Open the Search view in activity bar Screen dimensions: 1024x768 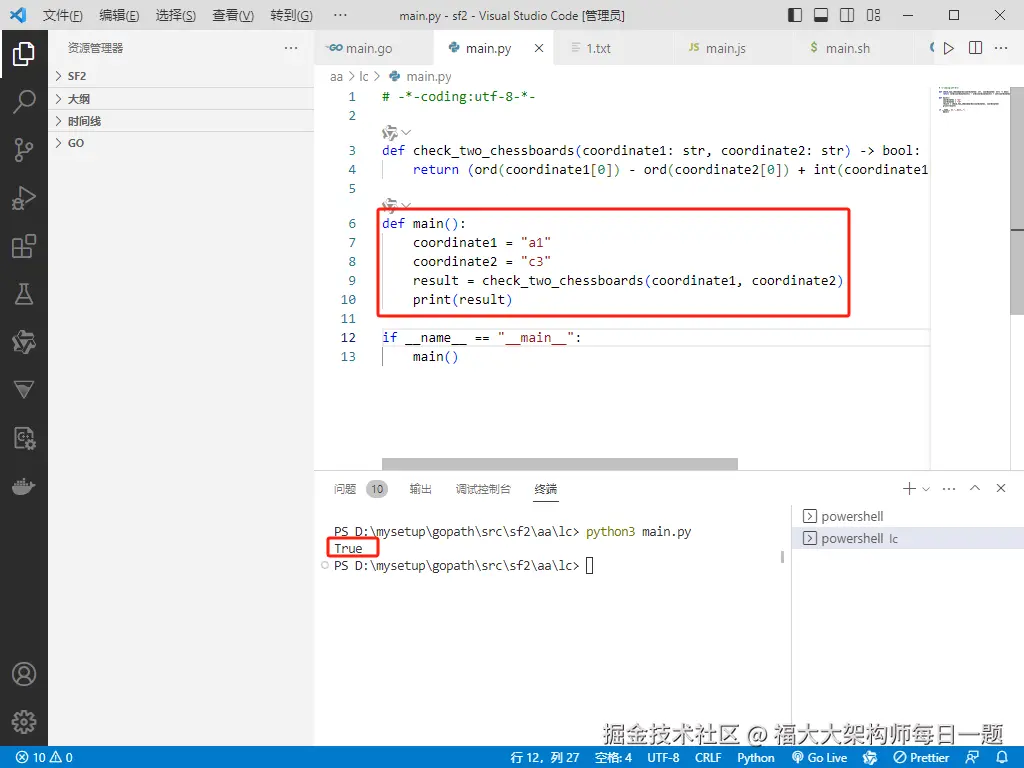click(24, 101)
